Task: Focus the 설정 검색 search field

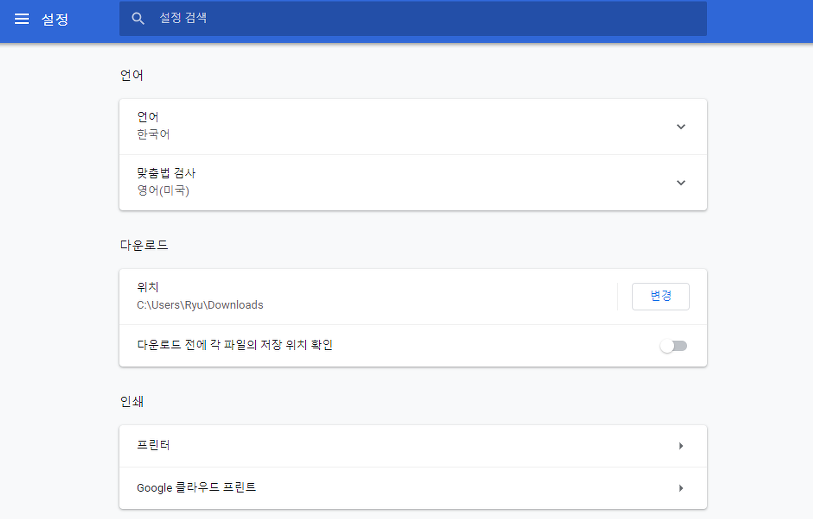Action: click(x=413, y=19)
